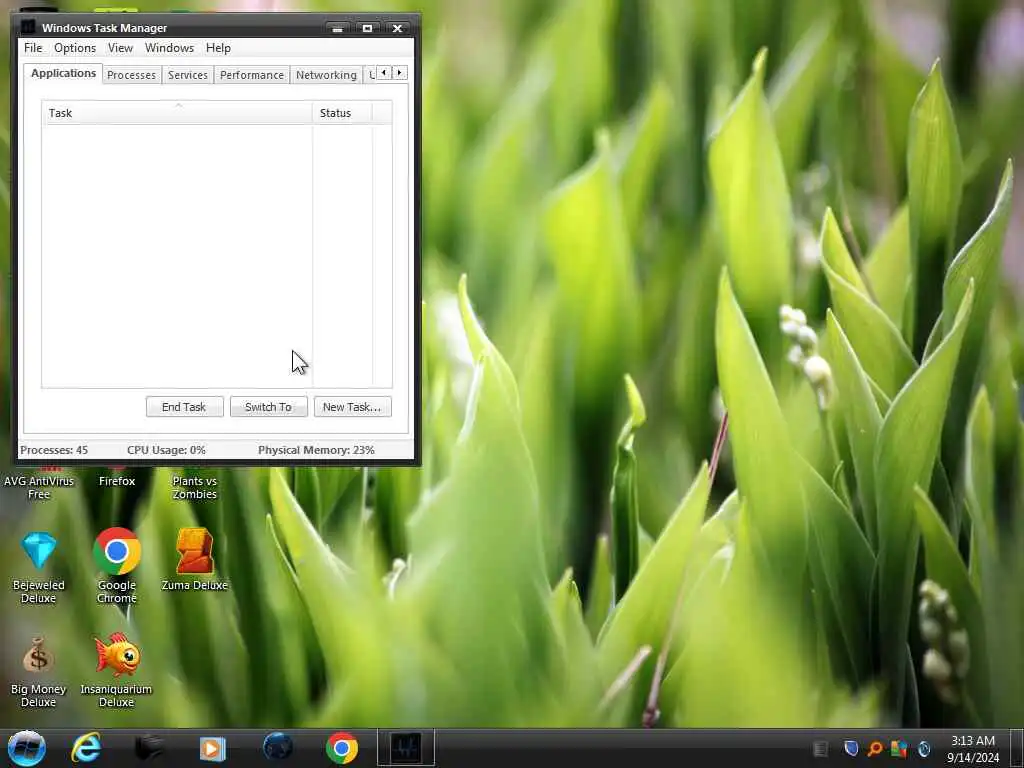This screenshot has height=768, width=1024.
Task: Switch to the Services tab
Action: pos(187,75)
